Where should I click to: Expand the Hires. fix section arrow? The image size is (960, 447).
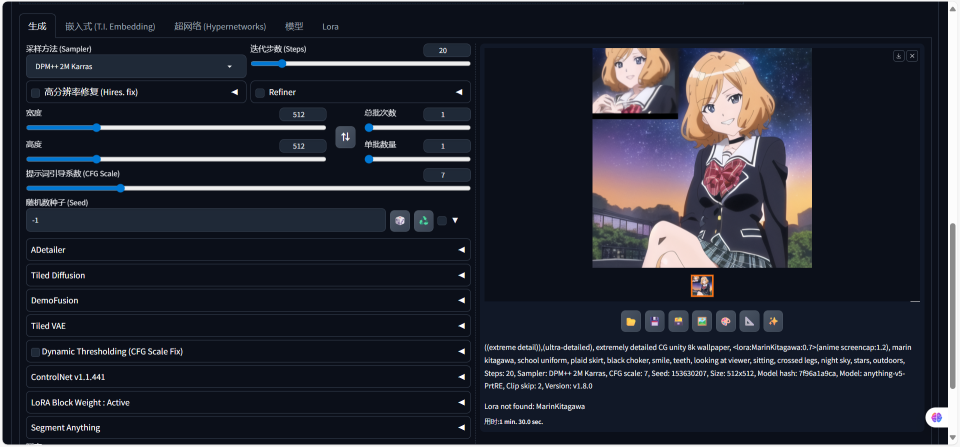click(x=234, y=92)
